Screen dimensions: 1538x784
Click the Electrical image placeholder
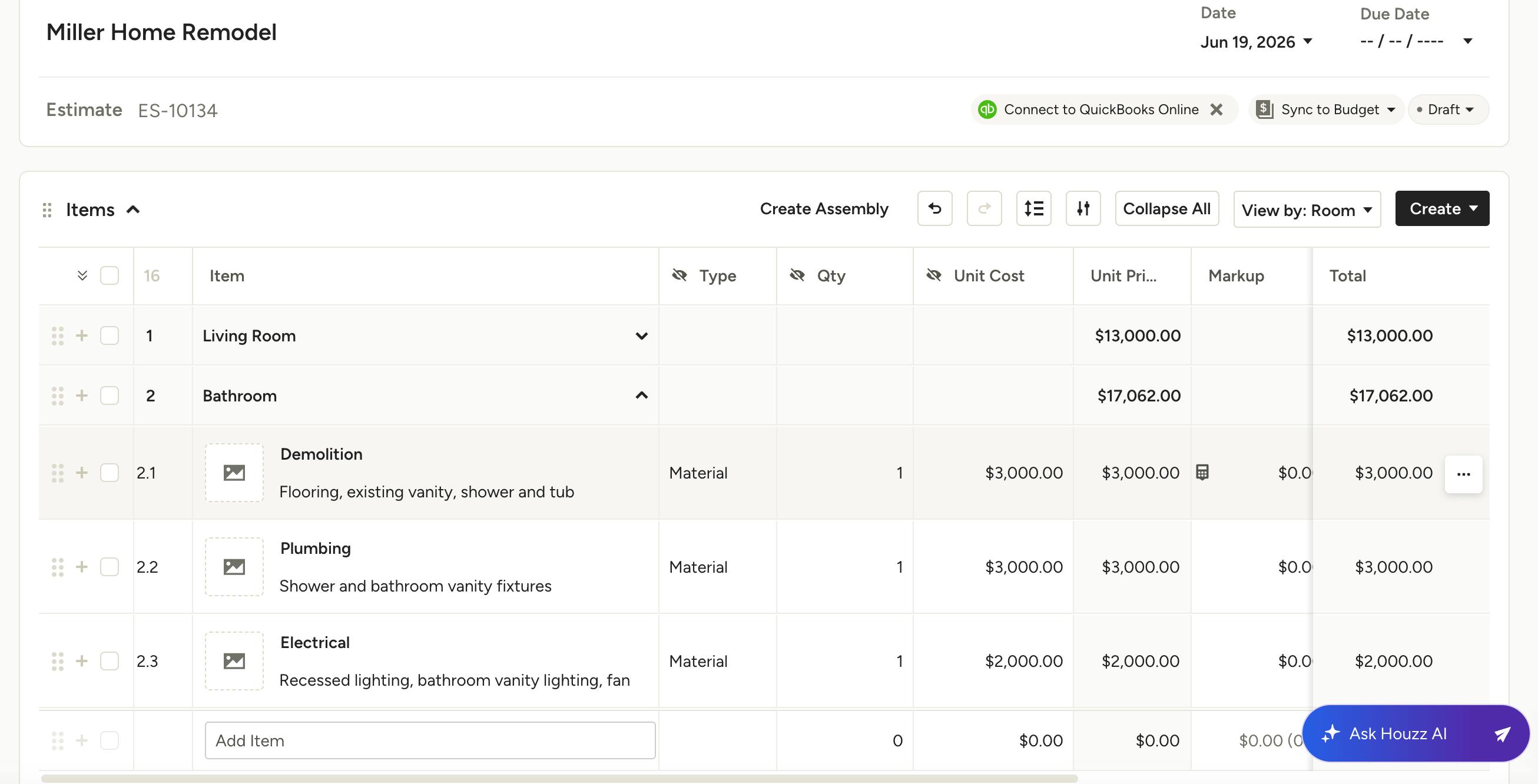(234, 661)
